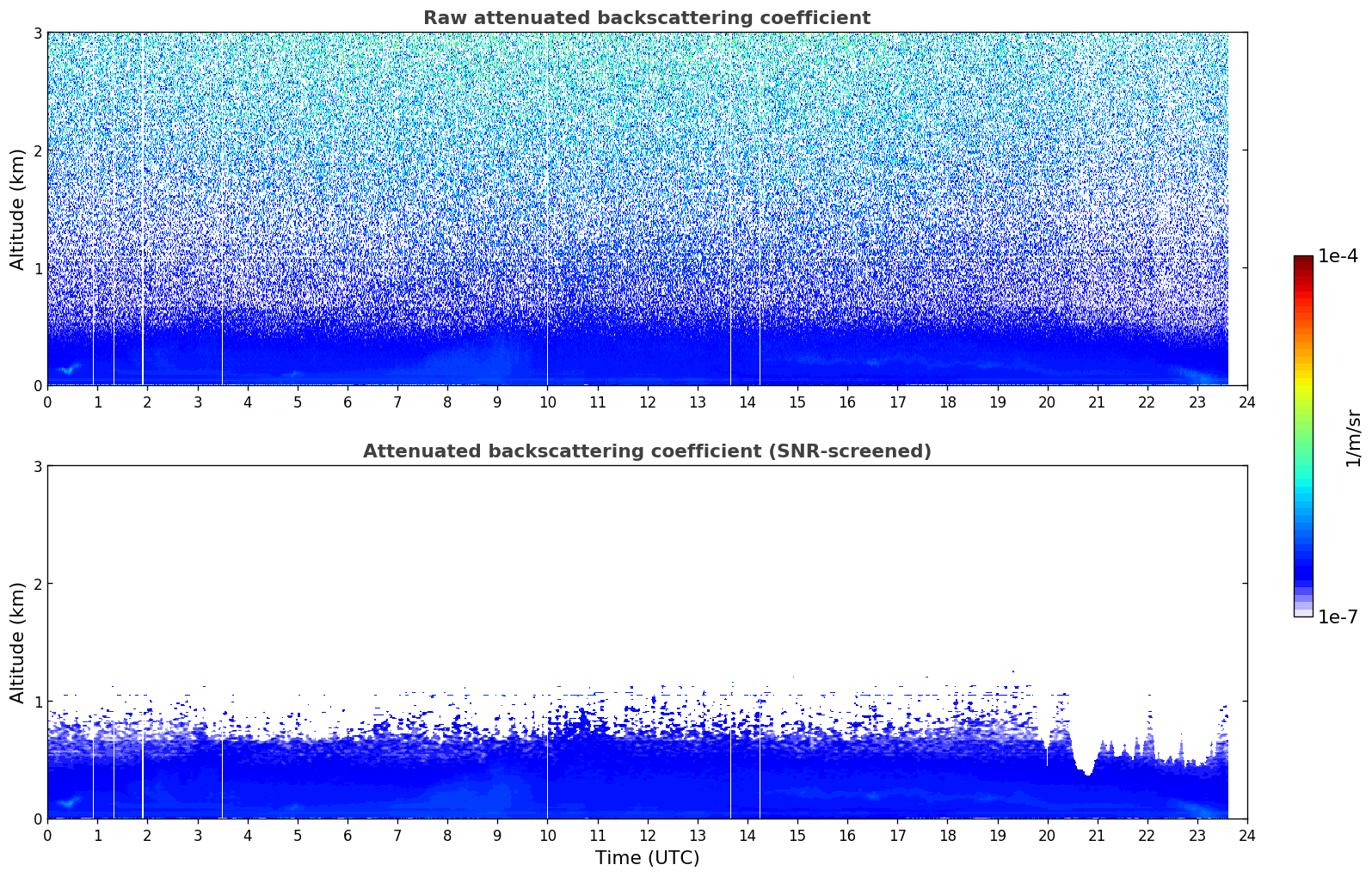Click altitude tick "3" on the raw plot
The width and height of the screenshot is (1372, 877).
[x=37, y=33]
